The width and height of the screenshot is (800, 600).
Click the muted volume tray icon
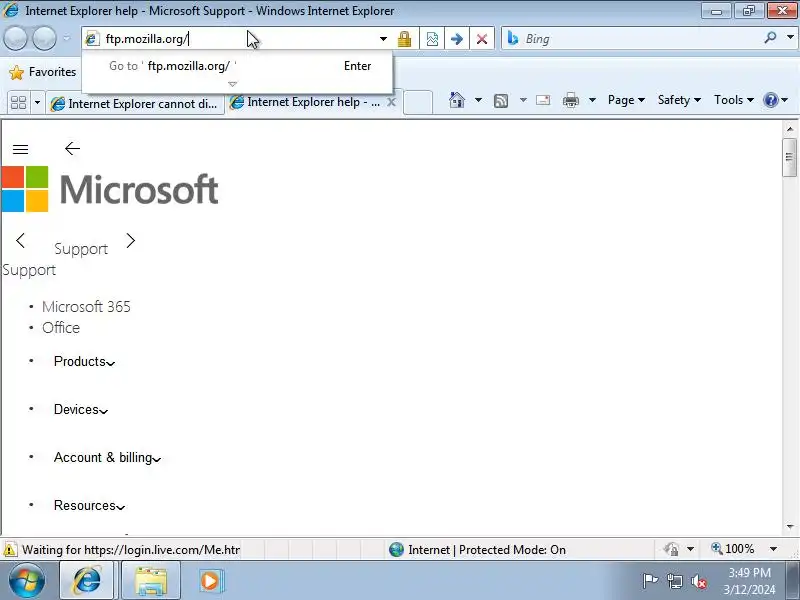point(698,581)
